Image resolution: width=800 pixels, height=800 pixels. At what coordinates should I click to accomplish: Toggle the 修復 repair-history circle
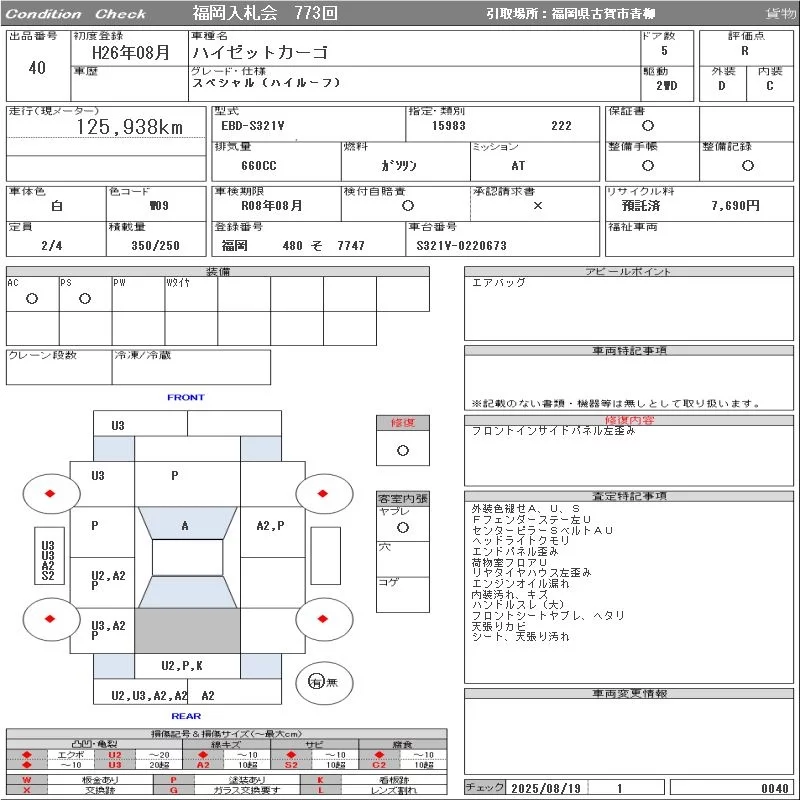click(403, 451)
